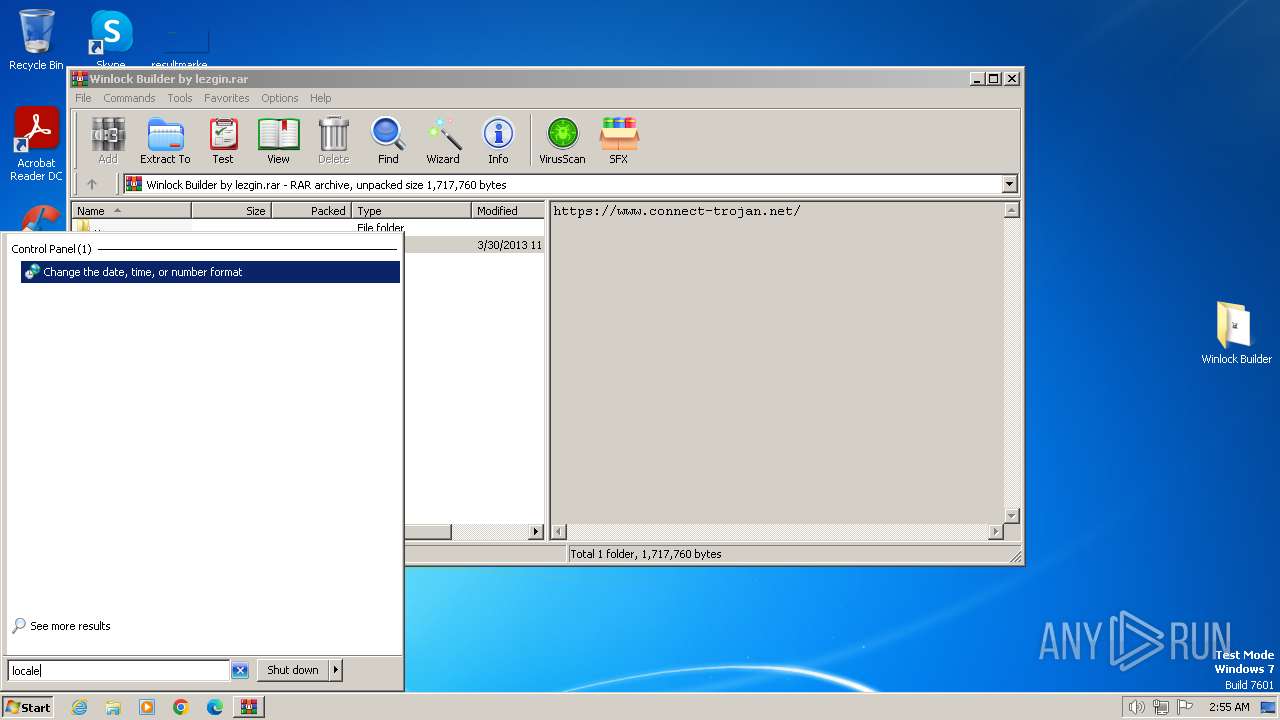Viewport: 1280px width, 720px height.
Task: Click the Control Panel (1) results heading
Action: point(51,249)
